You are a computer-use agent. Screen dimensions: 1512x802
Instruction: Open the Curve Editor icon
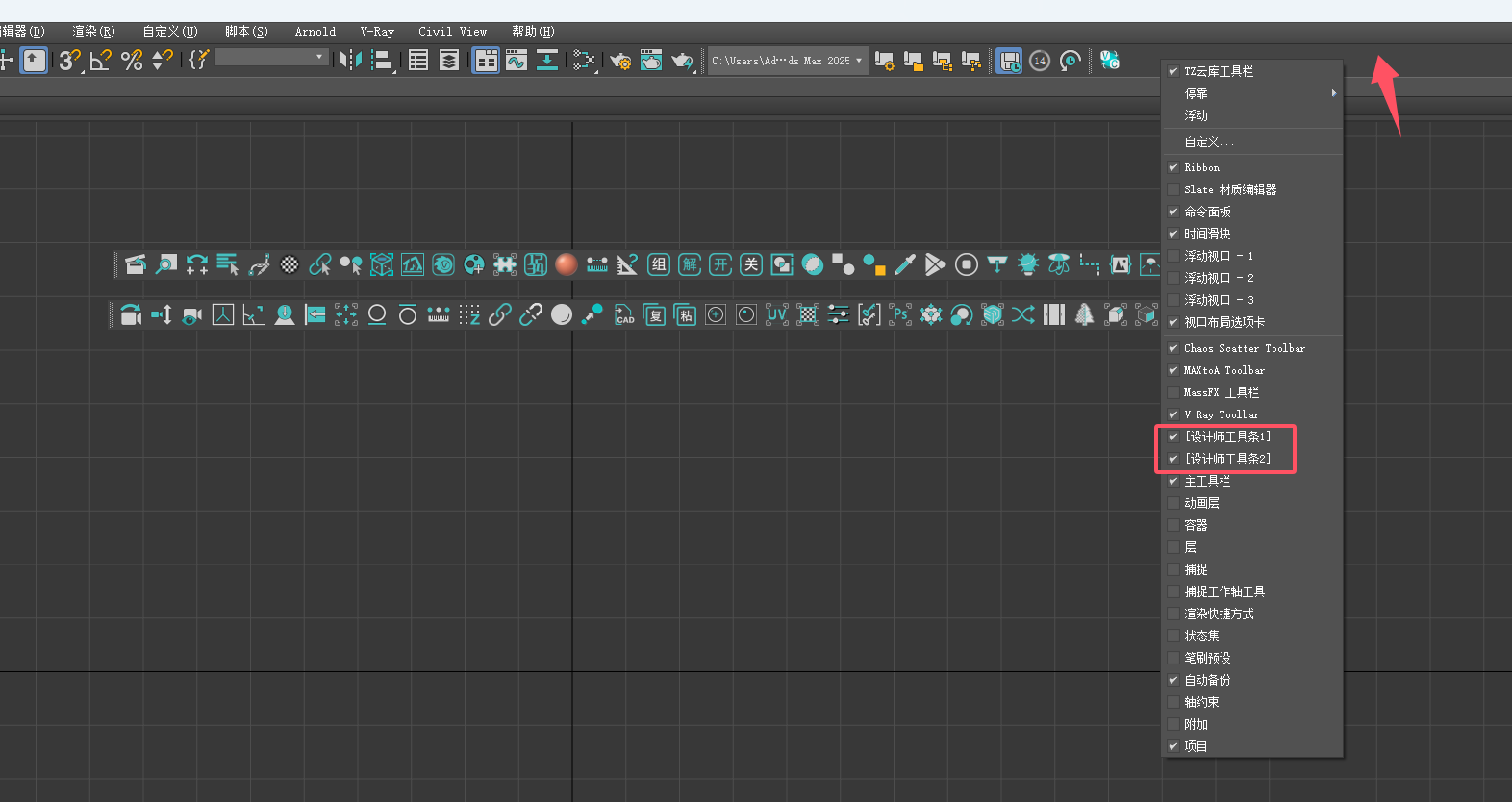(517, 61)
